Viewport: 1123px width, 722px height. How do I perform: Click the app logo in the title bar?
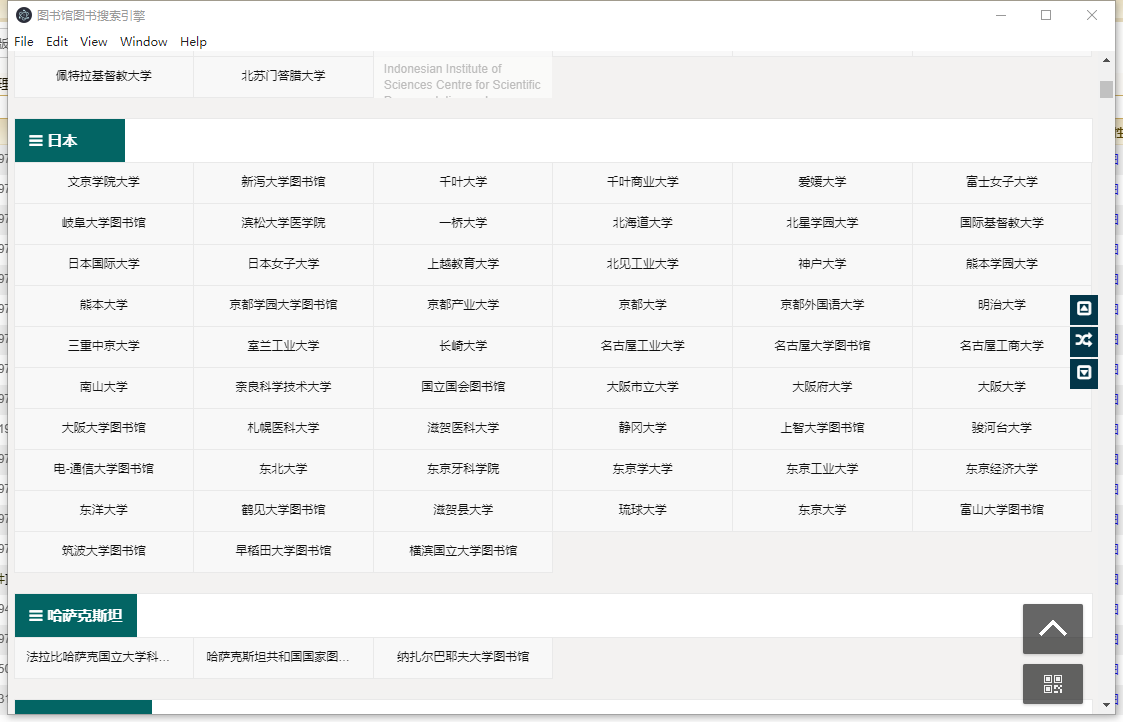click(25, 15)
